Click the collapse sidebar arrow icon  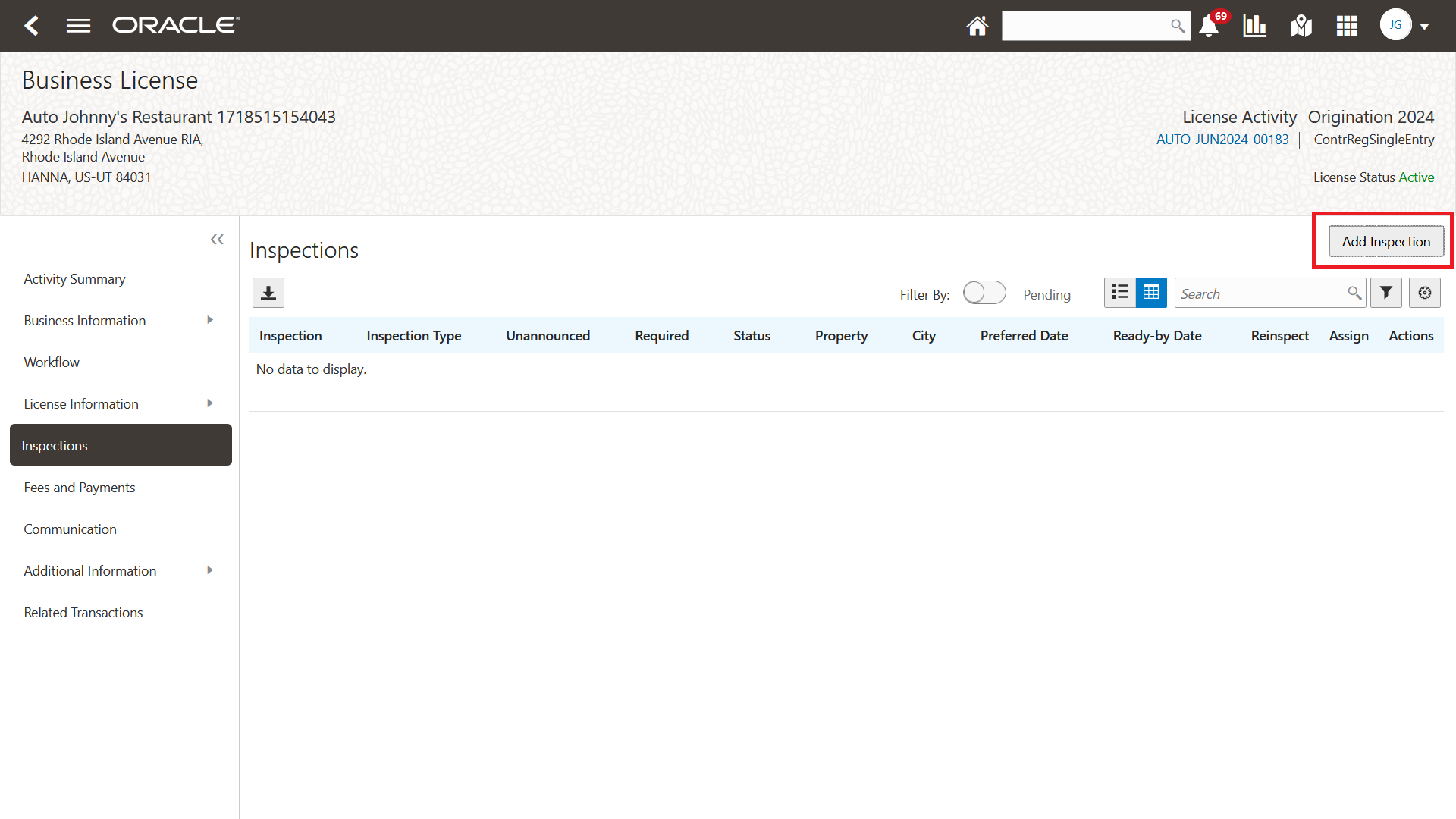coord(217,240)
